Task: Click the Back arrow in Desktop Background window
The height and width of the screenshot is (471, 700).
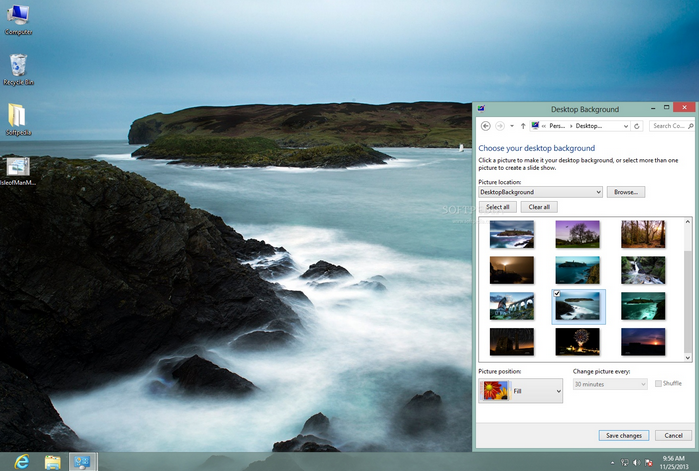Action: pos(485,126)
